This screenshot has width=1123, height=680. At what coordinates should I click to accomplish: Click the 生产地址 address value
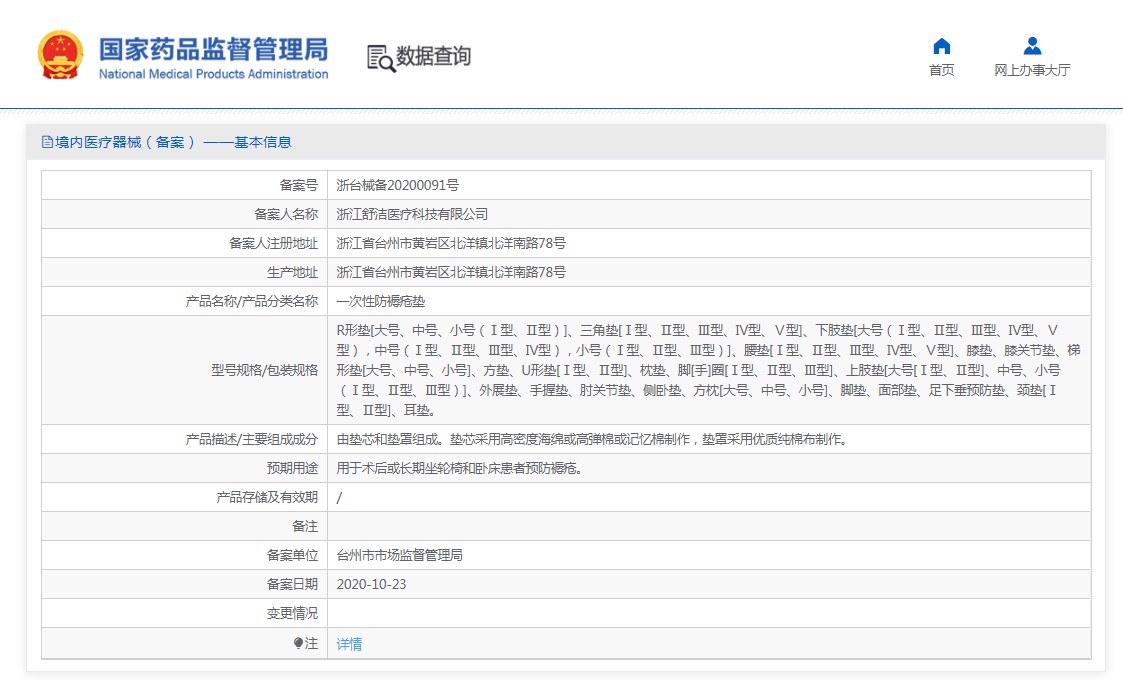450,272
